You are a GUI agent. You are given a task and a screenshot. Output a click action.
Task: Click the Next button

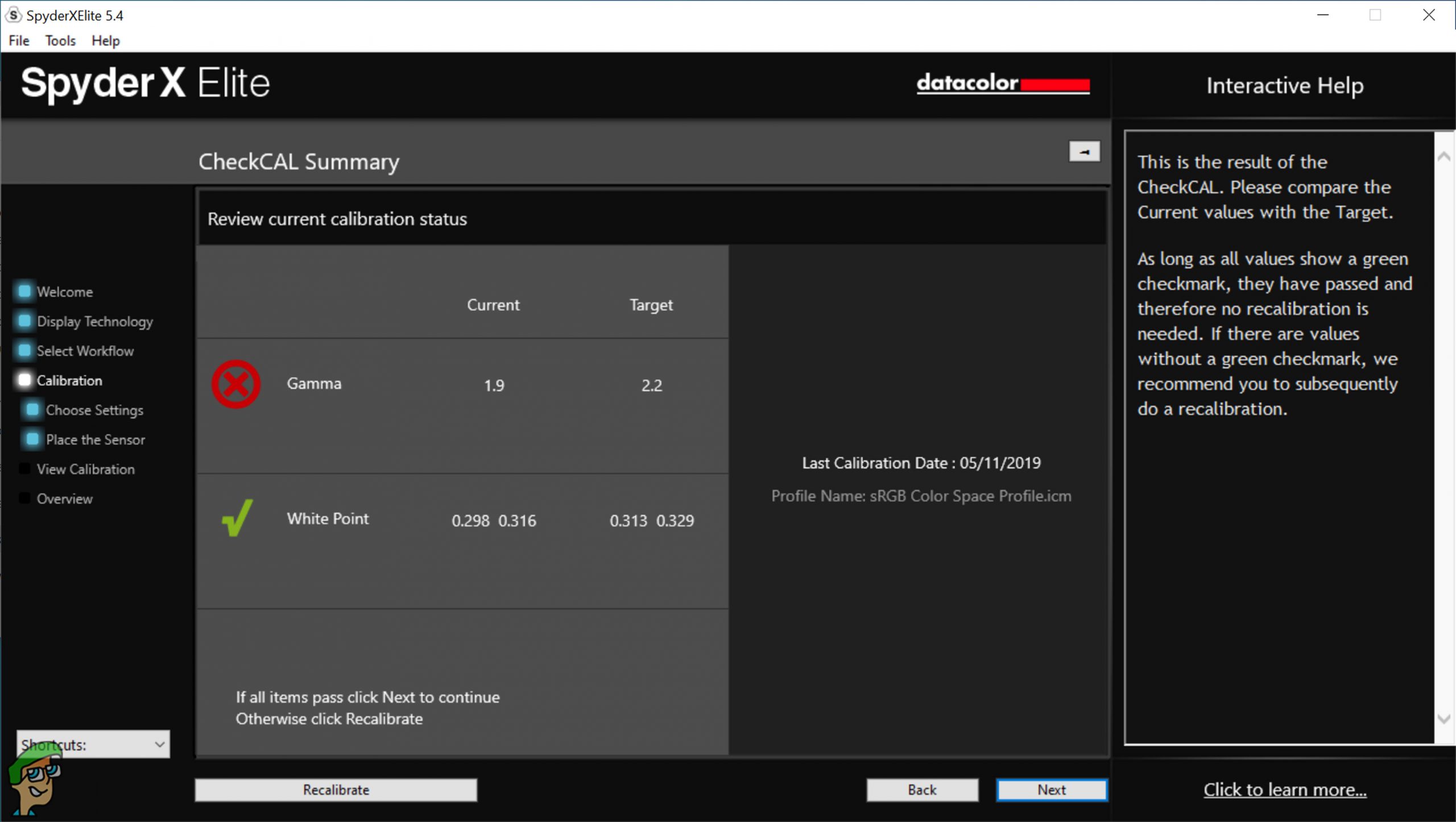[1051, 790]
